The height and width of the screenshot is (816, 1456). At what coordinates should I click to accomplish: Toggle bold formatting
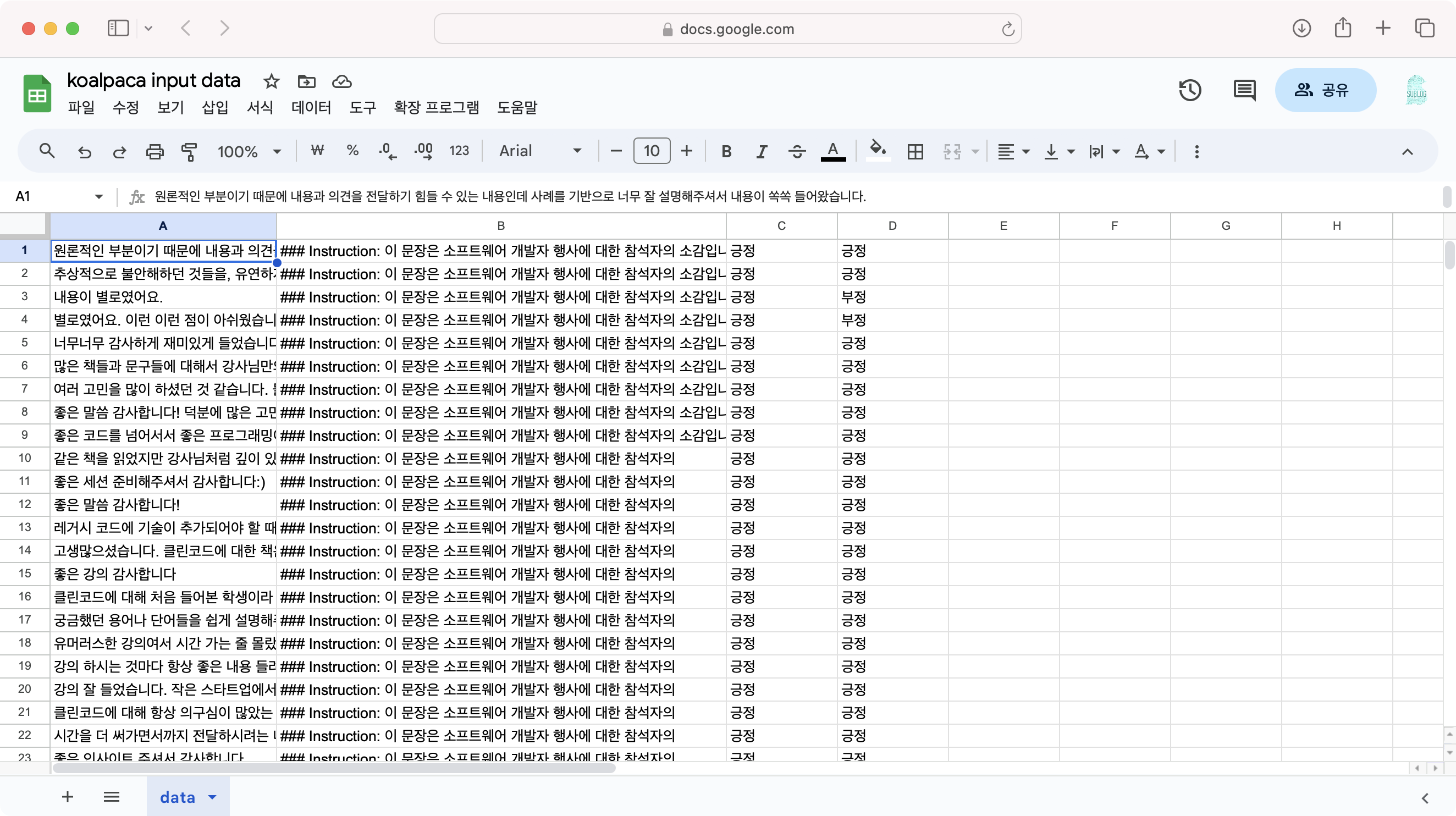point(726,151)
